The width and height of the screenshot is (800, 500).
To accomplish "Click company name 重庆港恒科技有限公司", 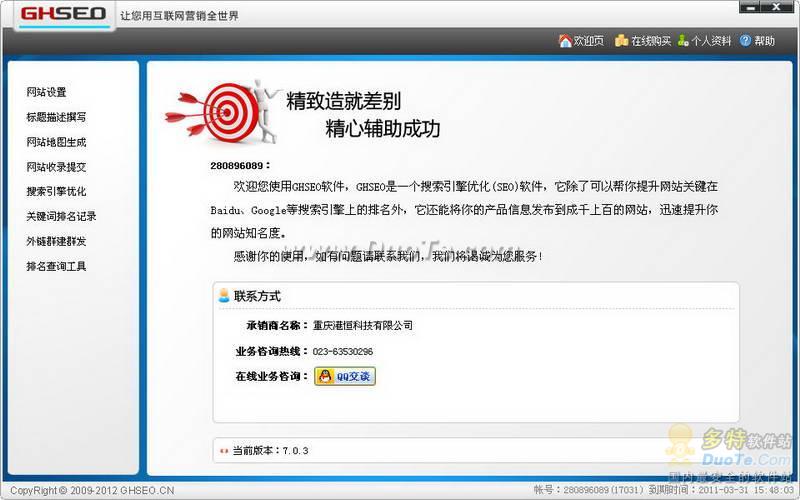I will tap(363, 326).
